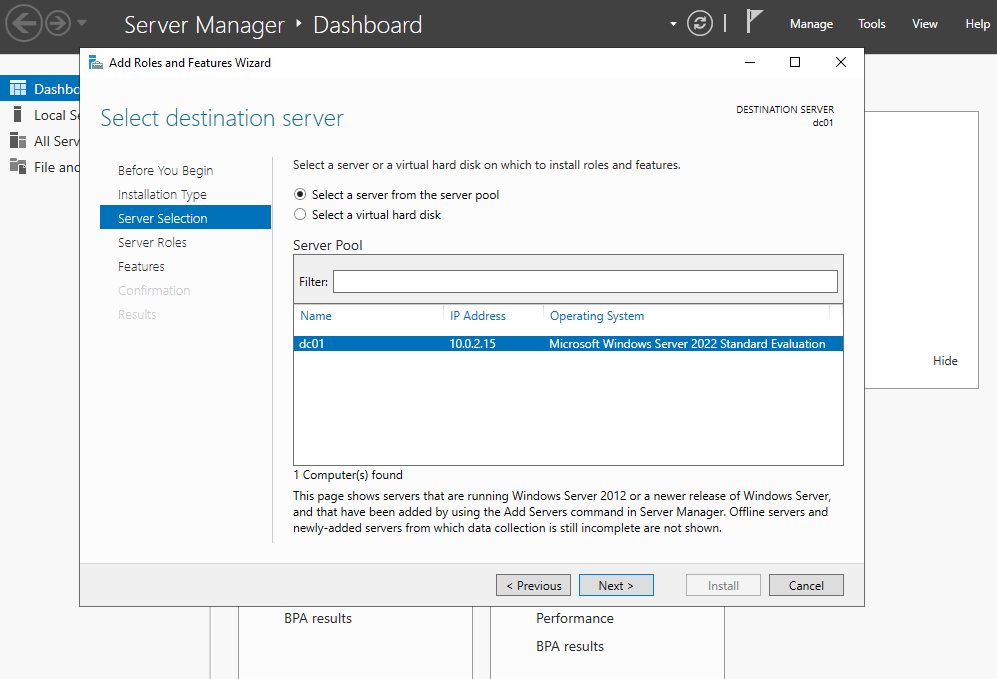997x679 pixels.
Task: Open the Notifications flag icon
Action: pos(753,22)
